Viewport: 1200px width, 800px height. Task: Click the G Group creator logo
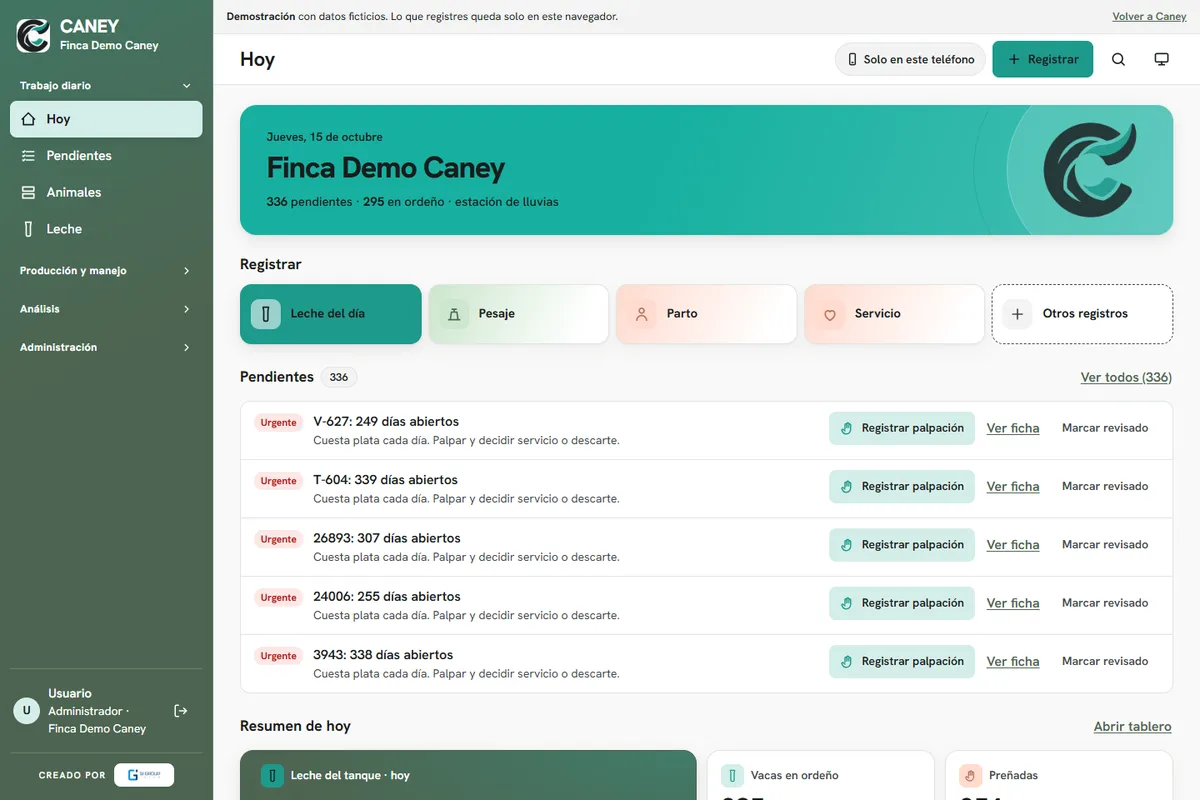click(x=144, y=775)
